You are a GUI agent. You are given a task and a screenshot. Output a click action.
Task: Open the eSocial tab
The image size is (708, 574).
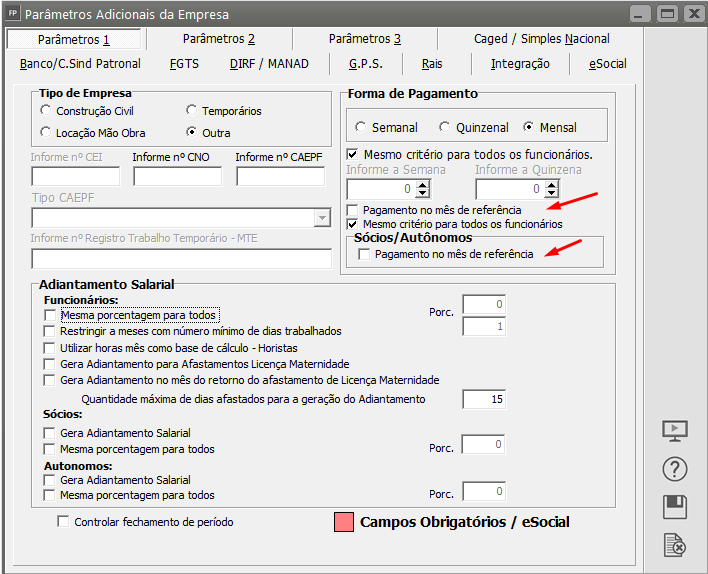click(x=607, y=63)
